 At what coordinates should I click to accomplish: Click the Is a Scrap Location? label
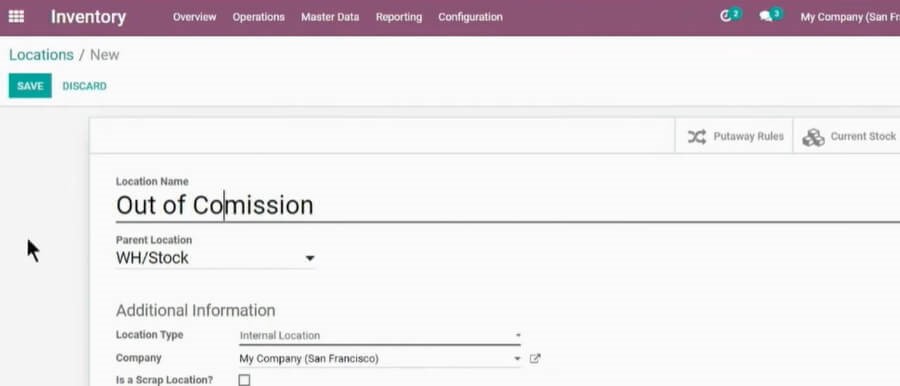click(165, 380)
